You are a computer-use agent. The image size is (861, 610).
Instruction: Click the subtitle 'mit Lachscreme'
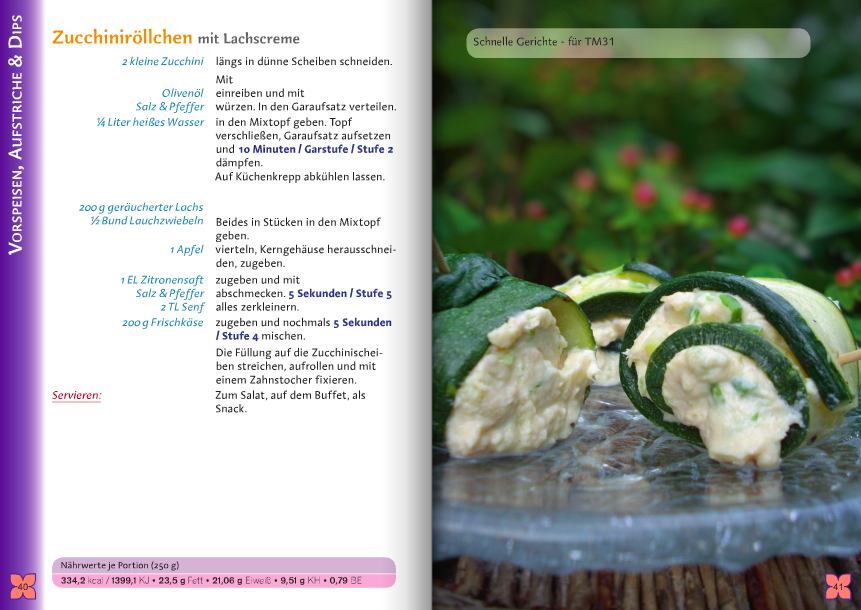pyautogui.click(x=249, y=39)
